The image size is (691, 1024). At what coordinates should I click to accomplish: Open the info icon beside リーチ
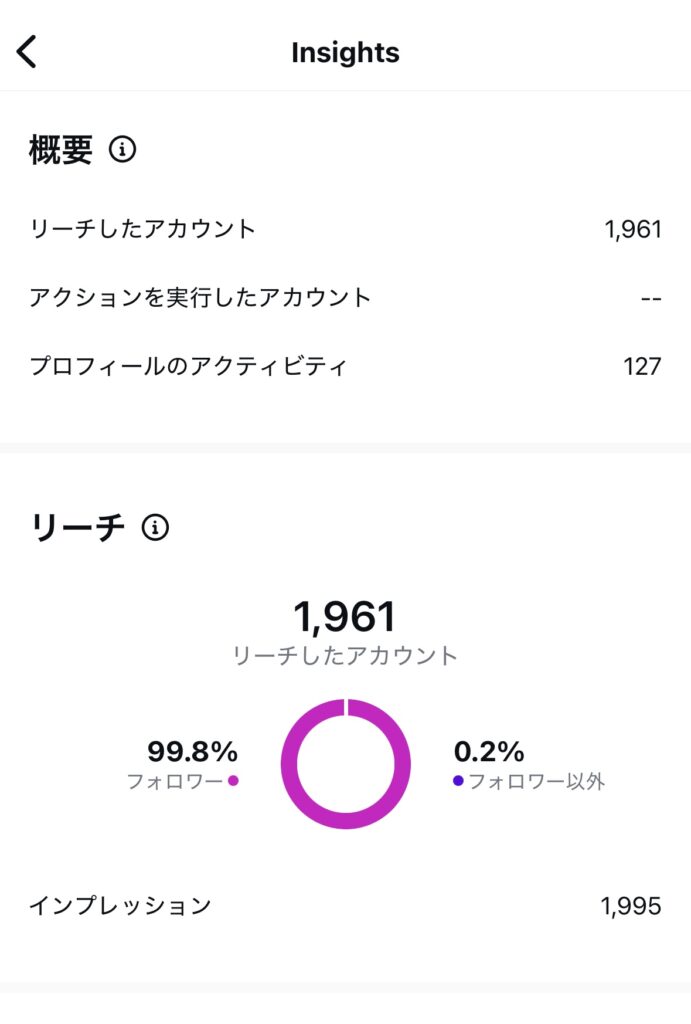(155, 527)
